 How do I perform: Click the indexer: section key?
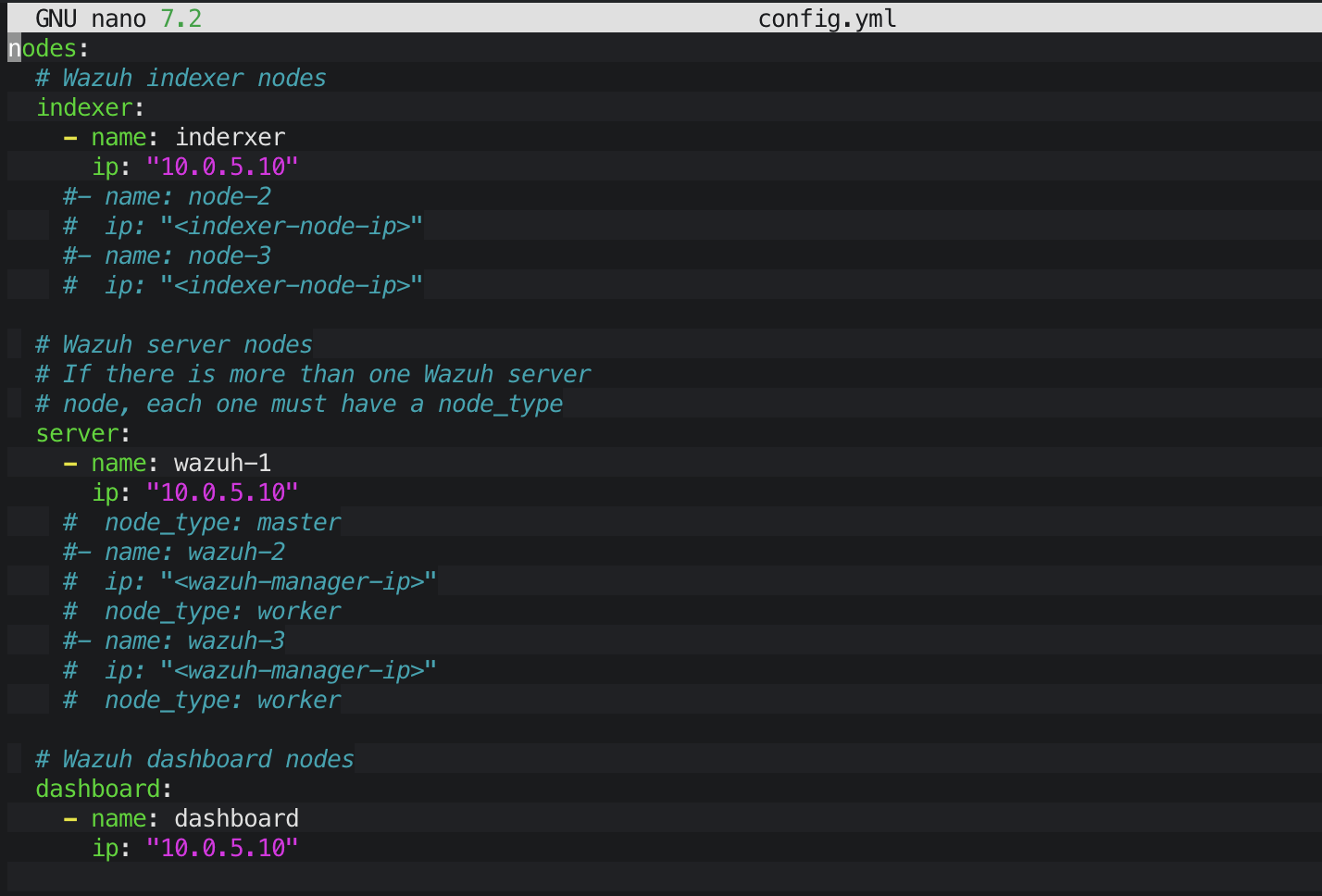pyautogui.click(x=90, y=107)
